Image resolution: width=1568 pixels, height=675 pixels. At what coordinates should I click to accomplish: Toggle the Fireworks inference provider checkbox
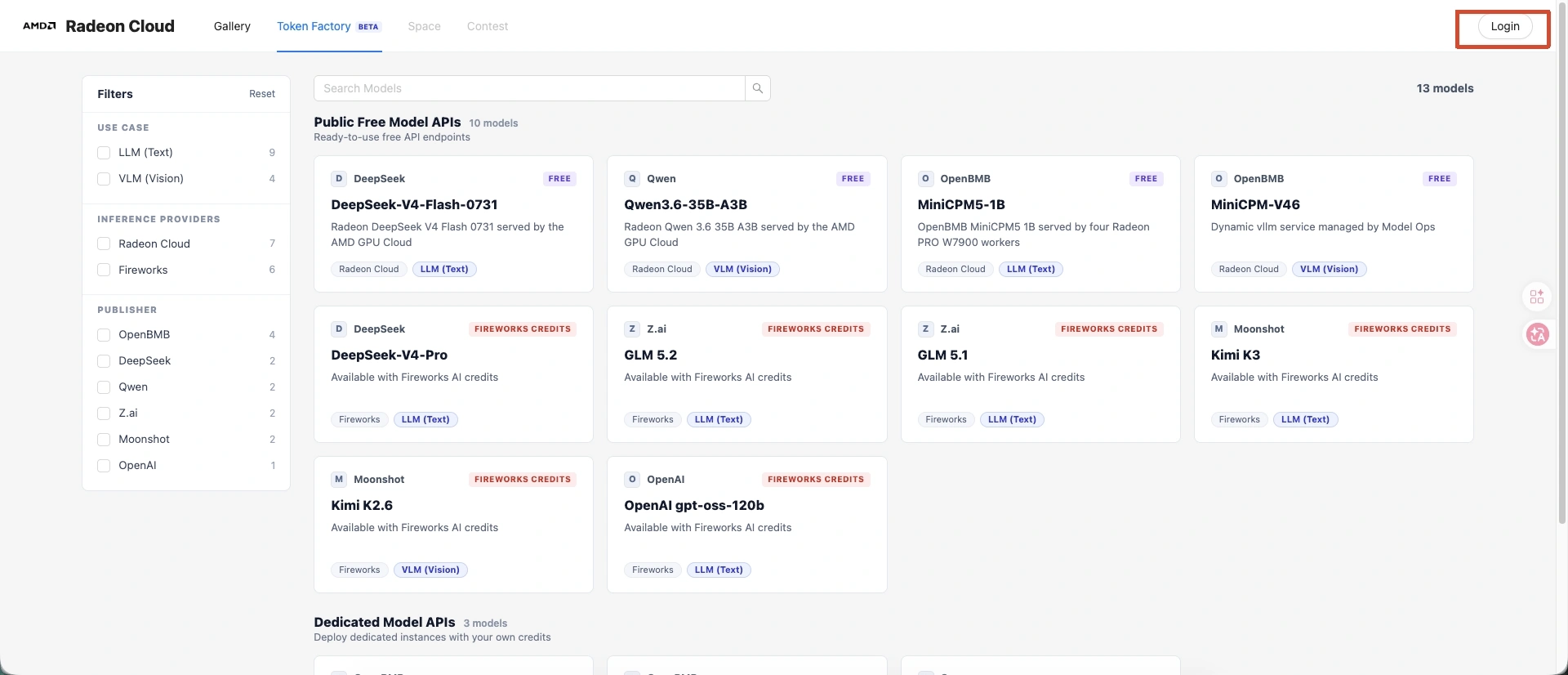[104, 270]
